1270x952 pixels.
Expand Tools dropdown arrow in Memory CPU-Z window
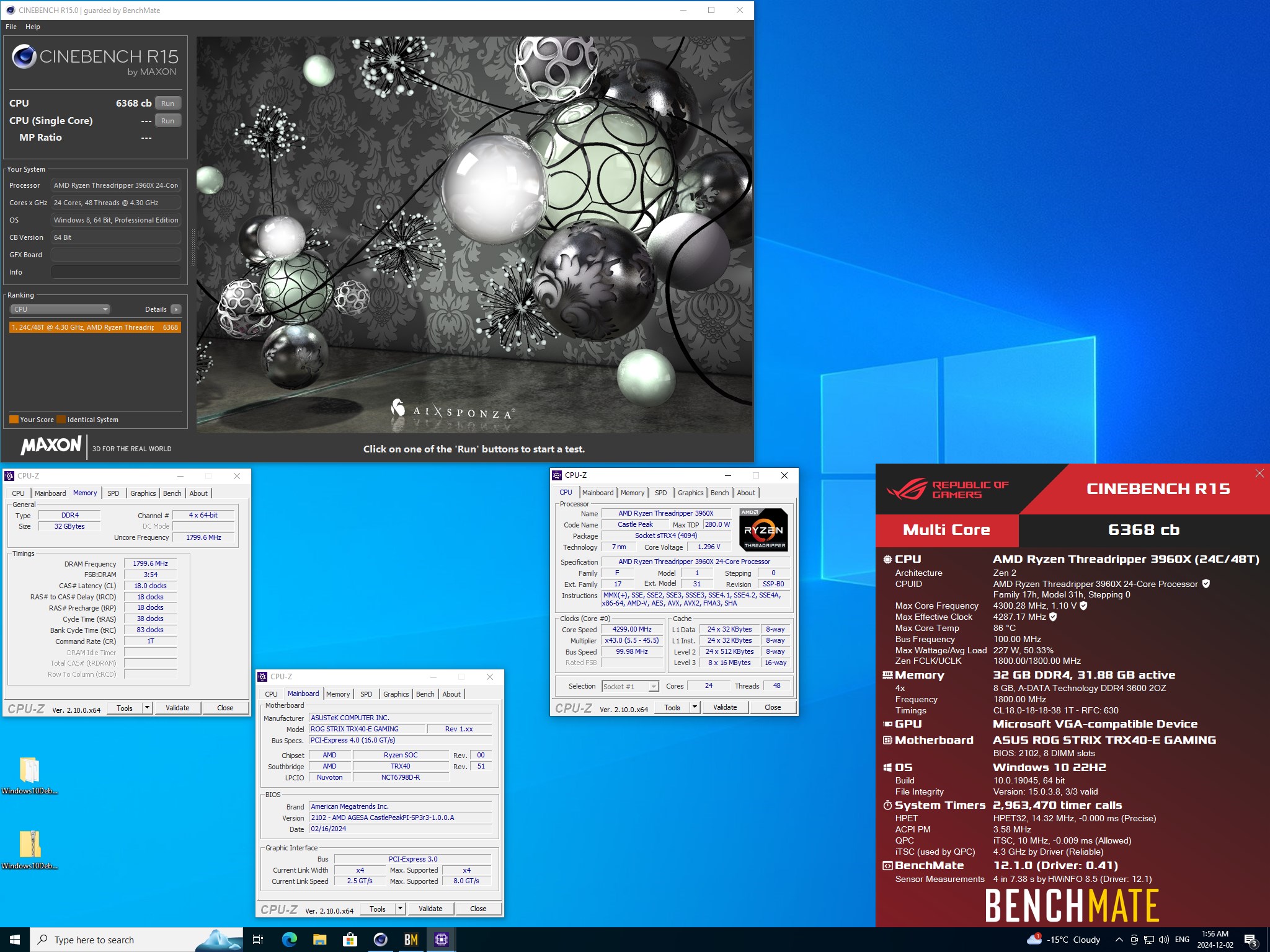tap(147, 708)
